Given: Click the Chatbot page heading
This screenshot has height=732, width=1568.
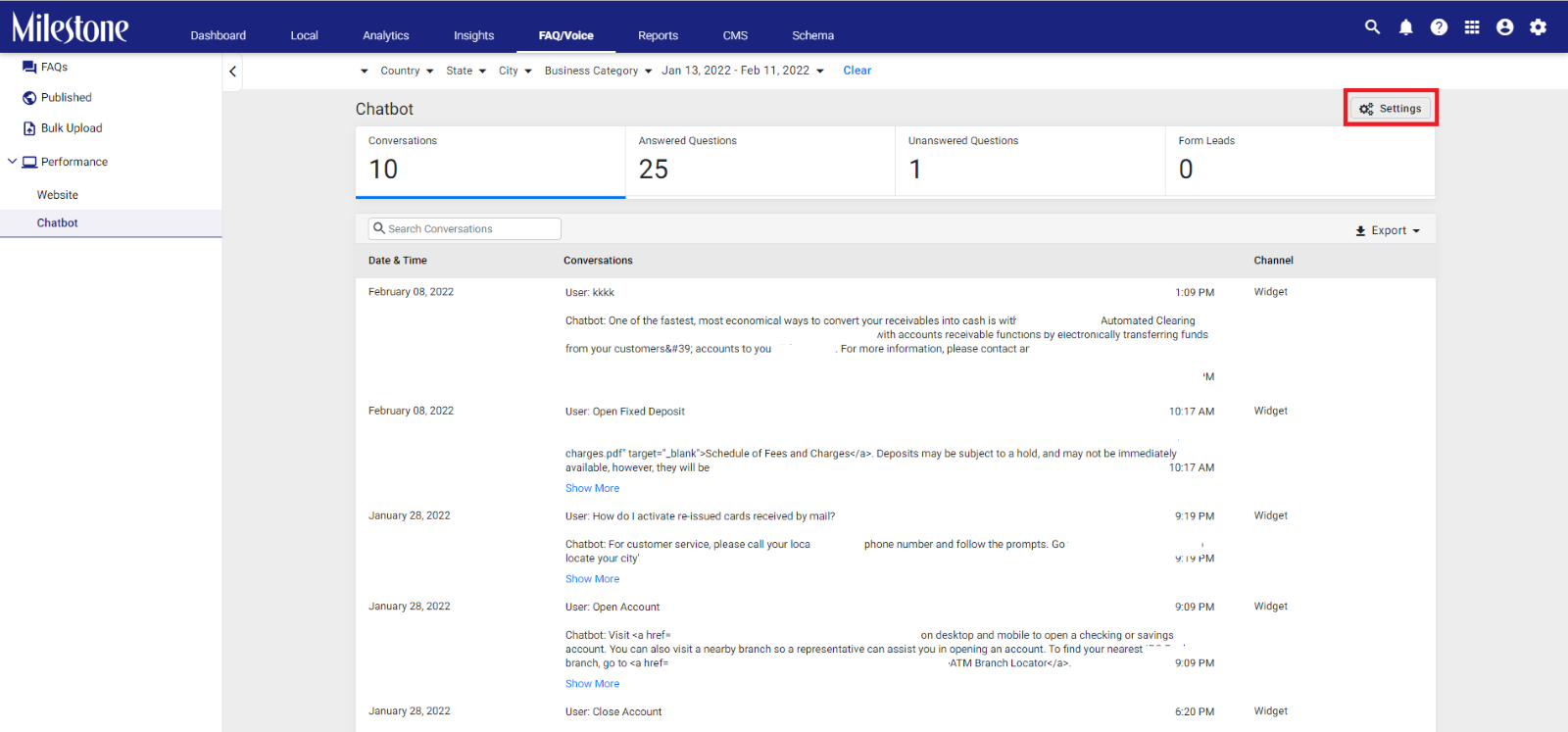Looking at the screenshot, I should click(384, 109).
